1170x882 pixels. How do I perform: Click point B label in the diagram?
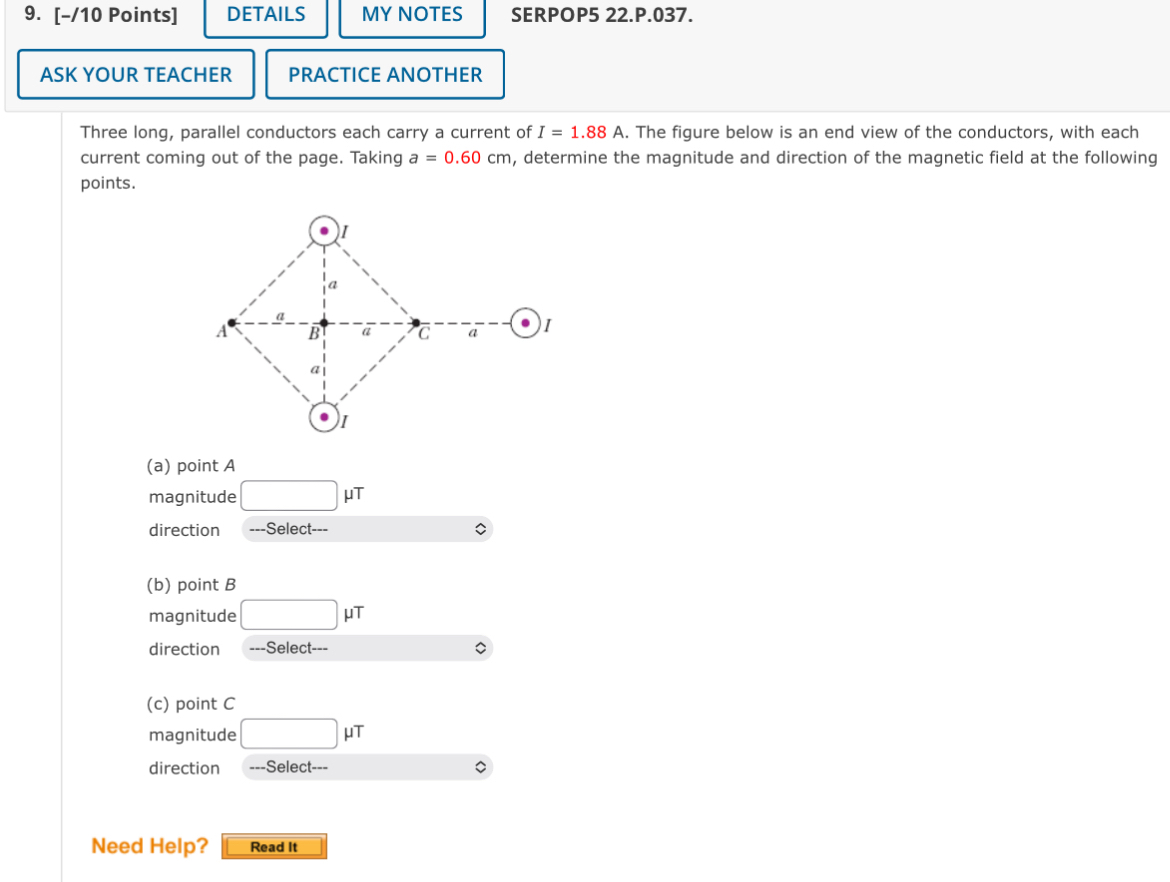point(313,331)
